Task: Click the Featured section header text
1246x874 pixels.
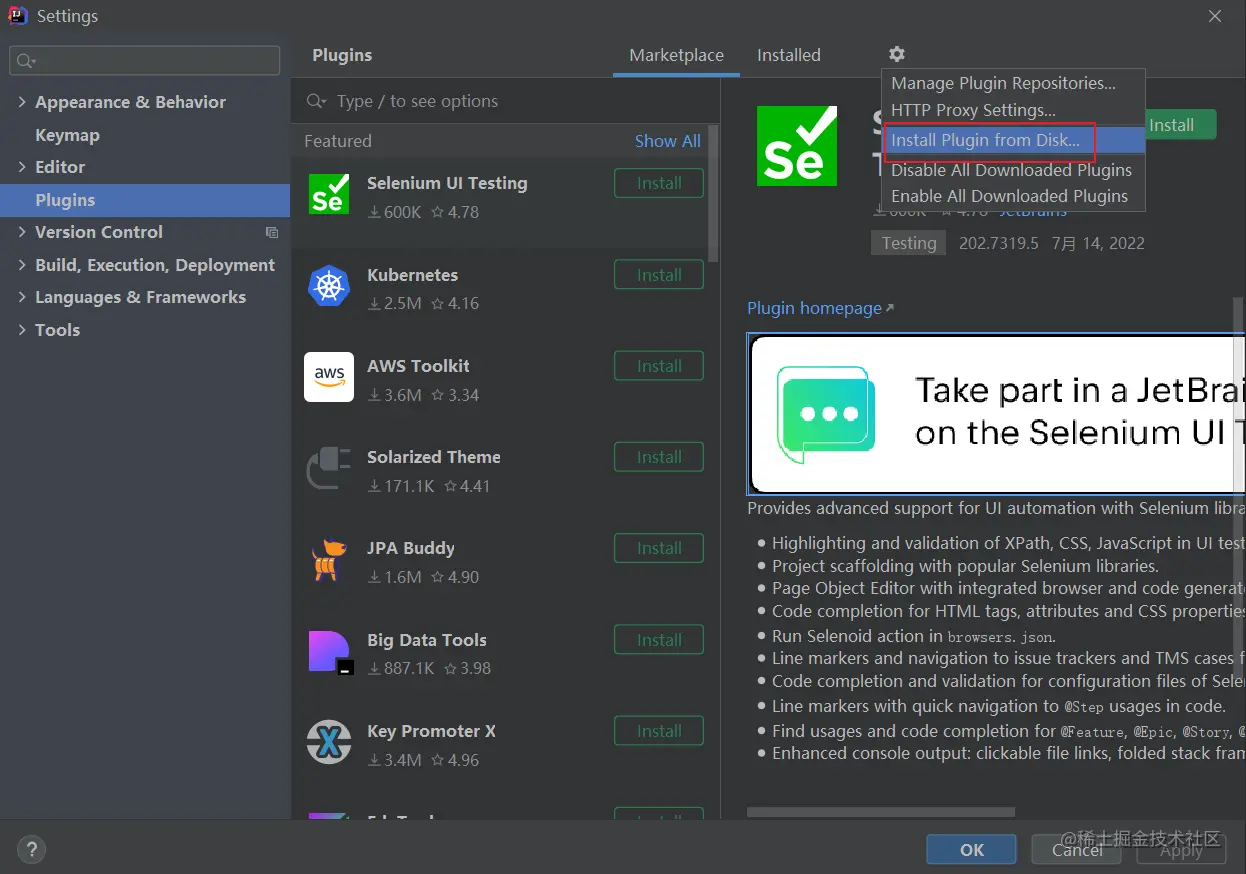Action: point(338,141)
